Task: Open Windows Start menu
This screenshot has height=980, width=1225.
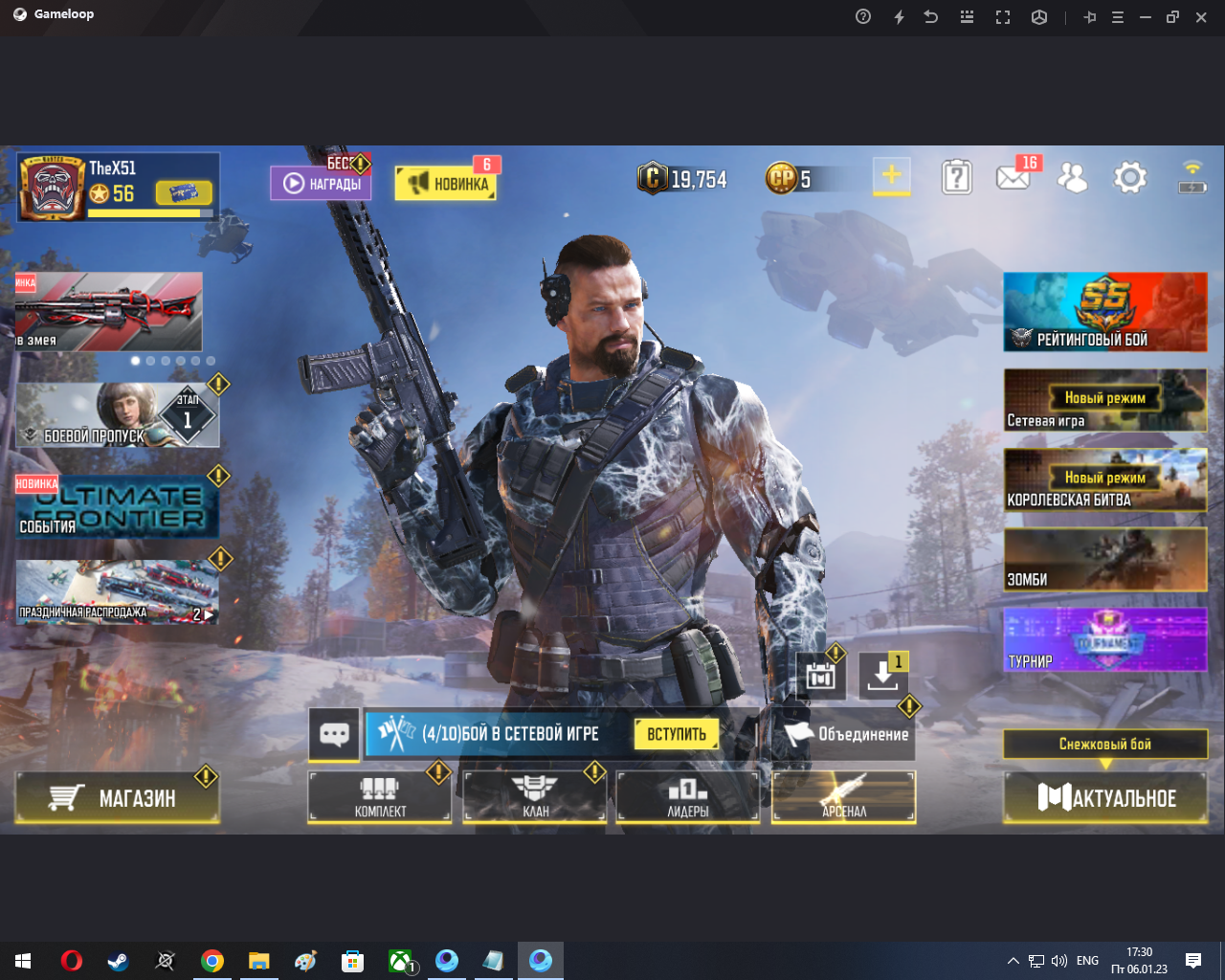Action: (23, 961)
